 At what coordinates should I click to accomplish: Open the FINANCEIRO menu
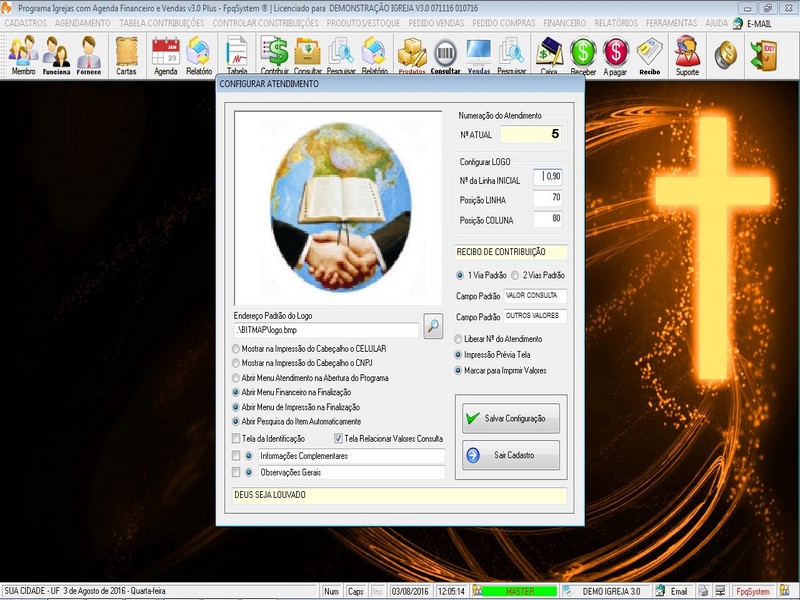tap(566, 23)
